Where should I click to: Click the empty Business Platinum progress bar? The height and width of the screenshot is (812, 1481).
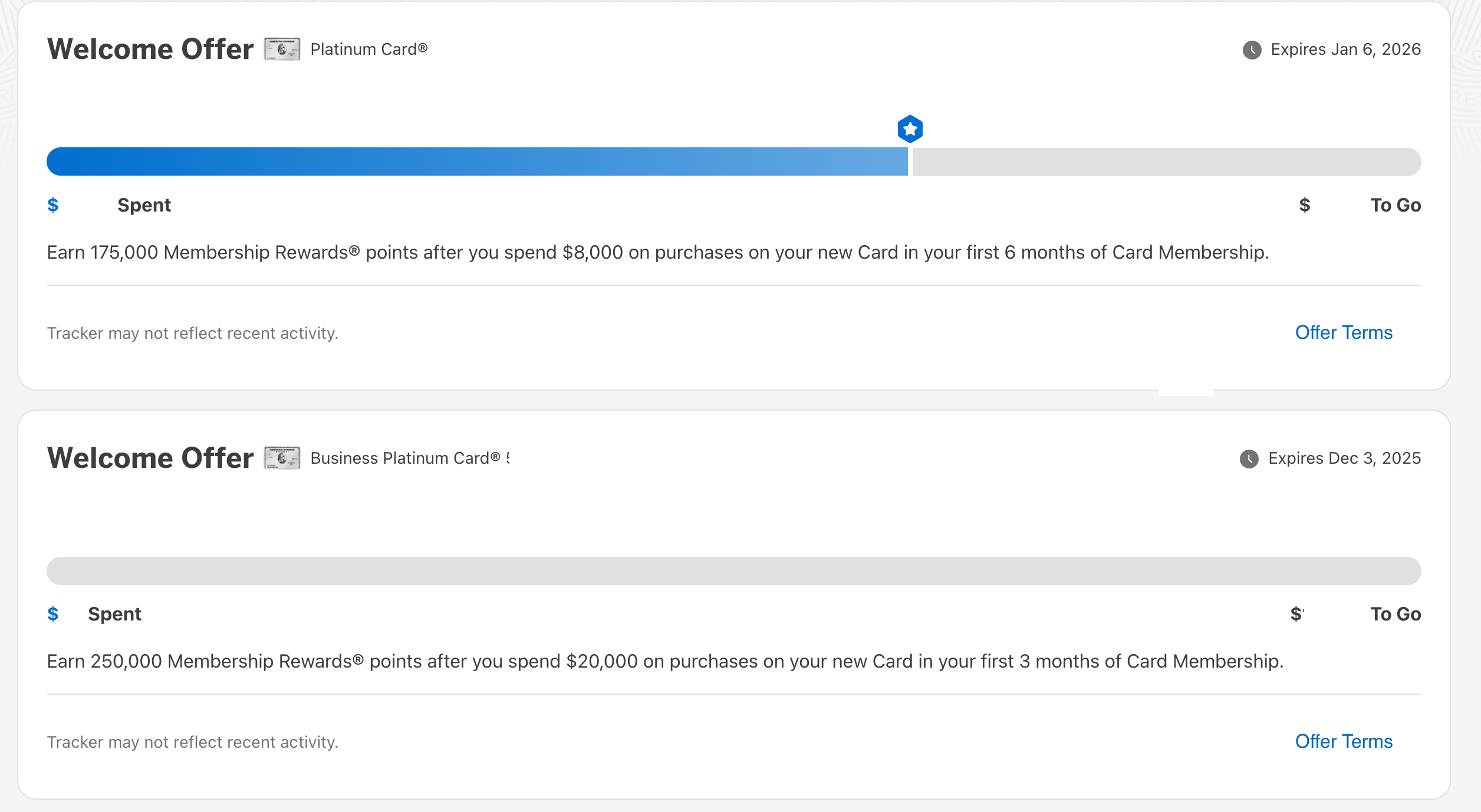point(733,570)
